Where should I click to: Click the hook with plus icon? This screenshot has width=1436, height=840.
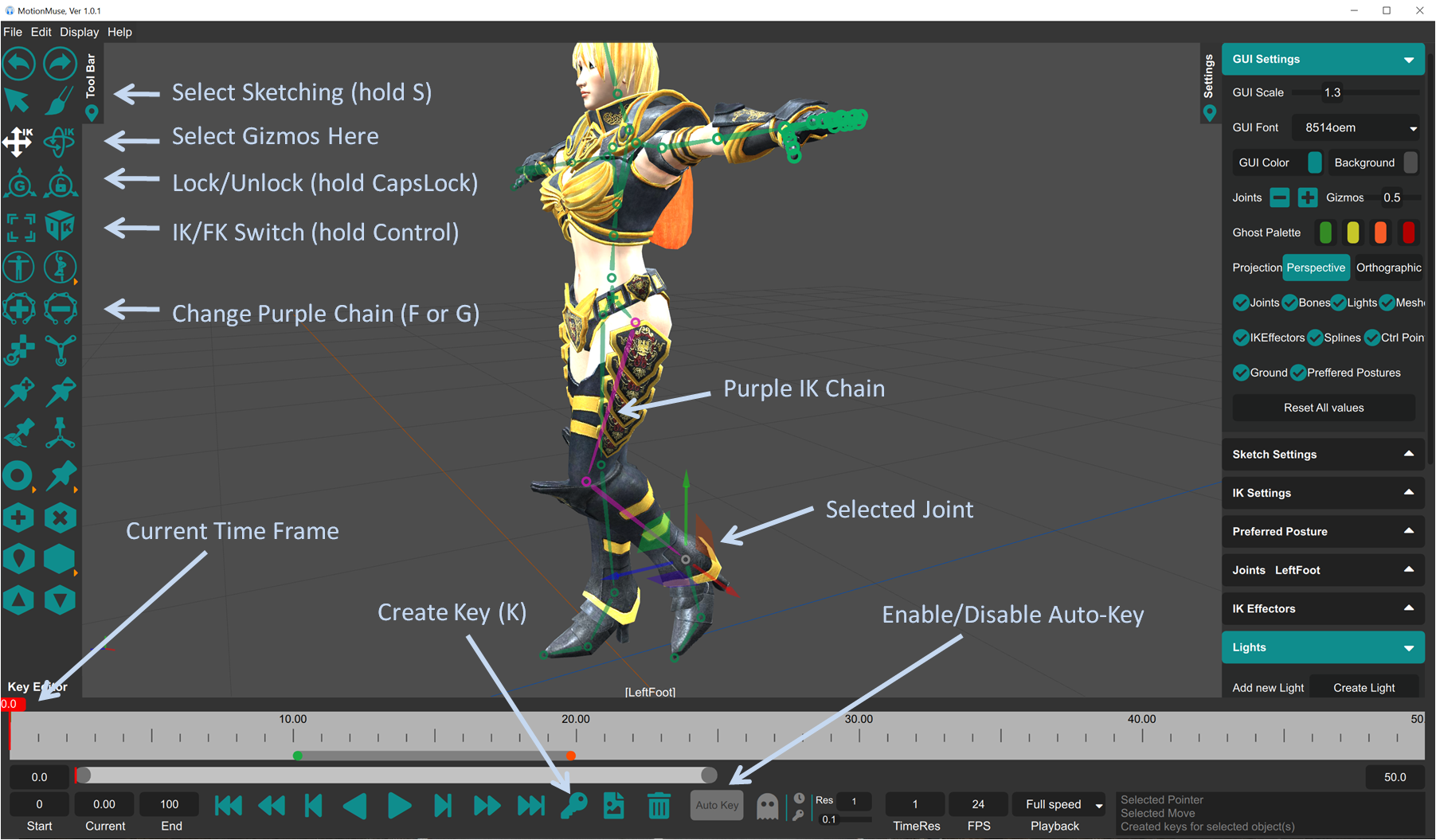(19, 350)
